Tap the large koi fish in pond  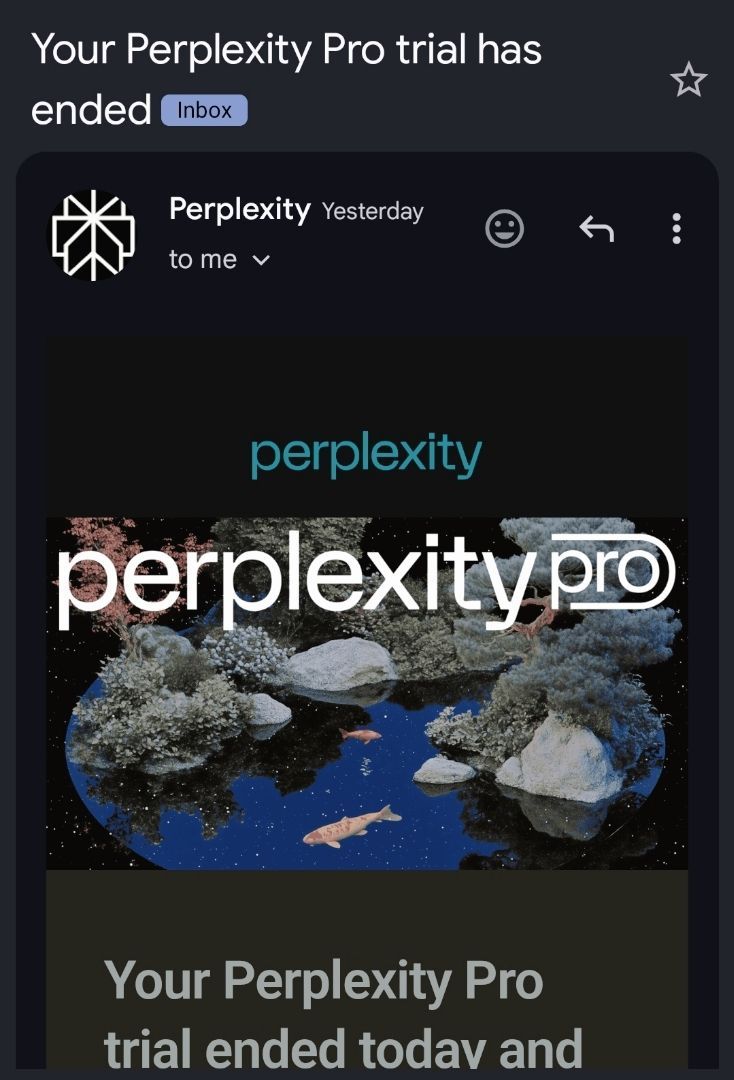(x=352, y=826)
